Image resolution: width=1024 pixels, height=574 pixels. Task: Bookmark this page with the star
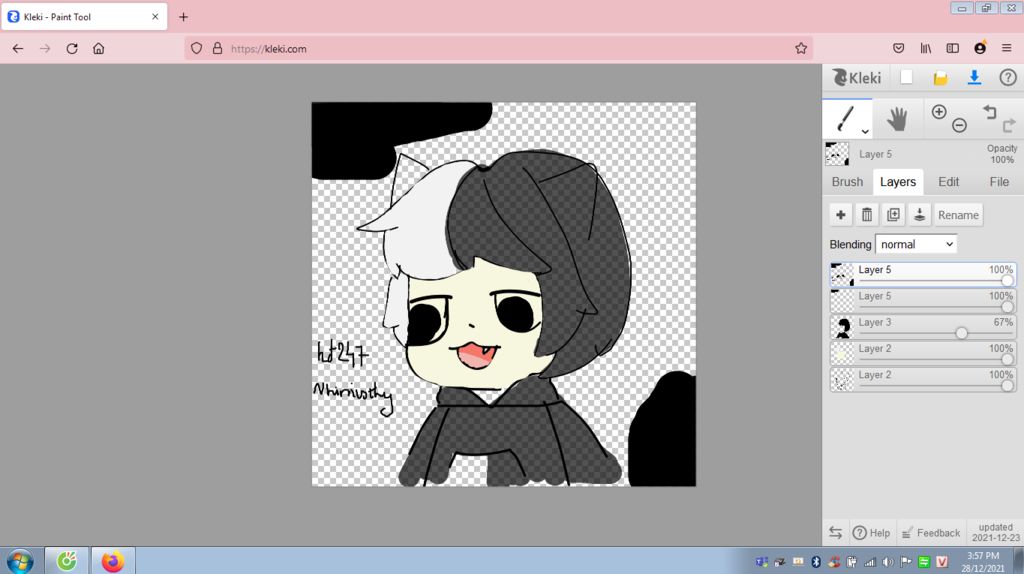click(801, 48)
